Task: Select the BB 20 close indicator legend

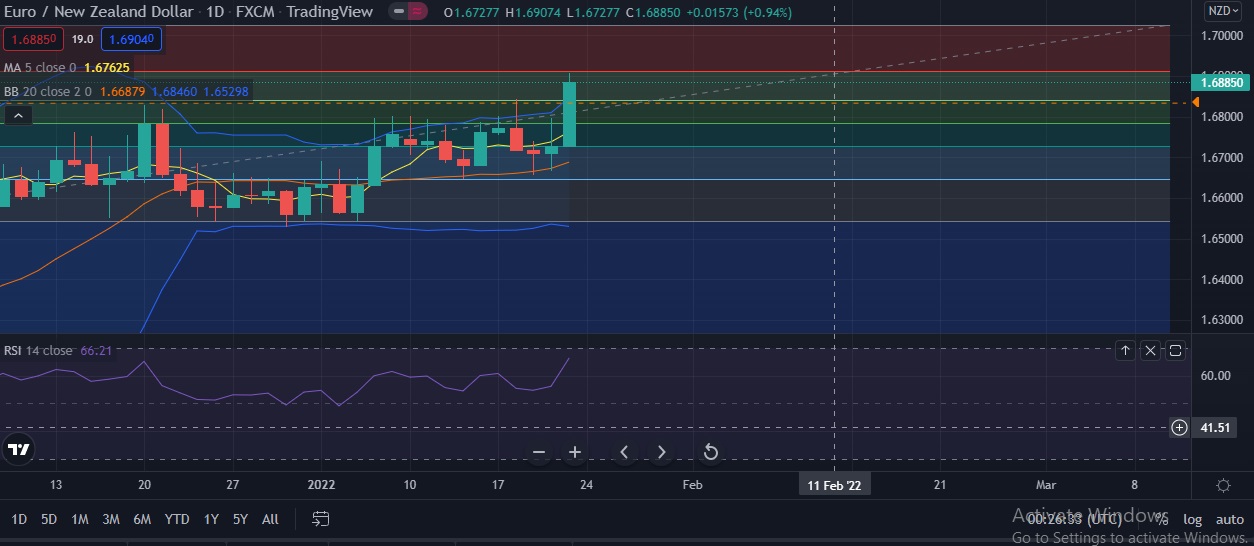Action: coord(46,91)
